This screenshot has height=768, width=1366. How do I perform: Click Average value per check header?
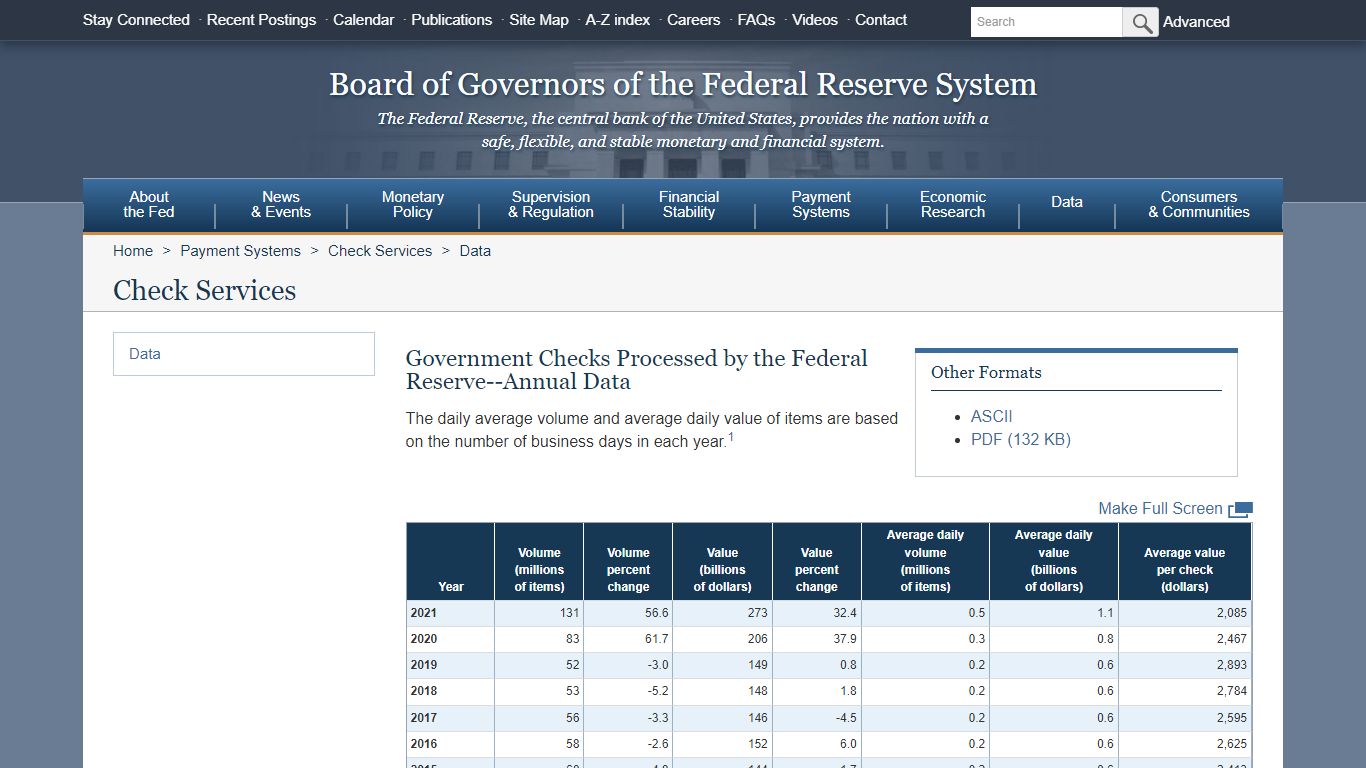(1185, 561)
